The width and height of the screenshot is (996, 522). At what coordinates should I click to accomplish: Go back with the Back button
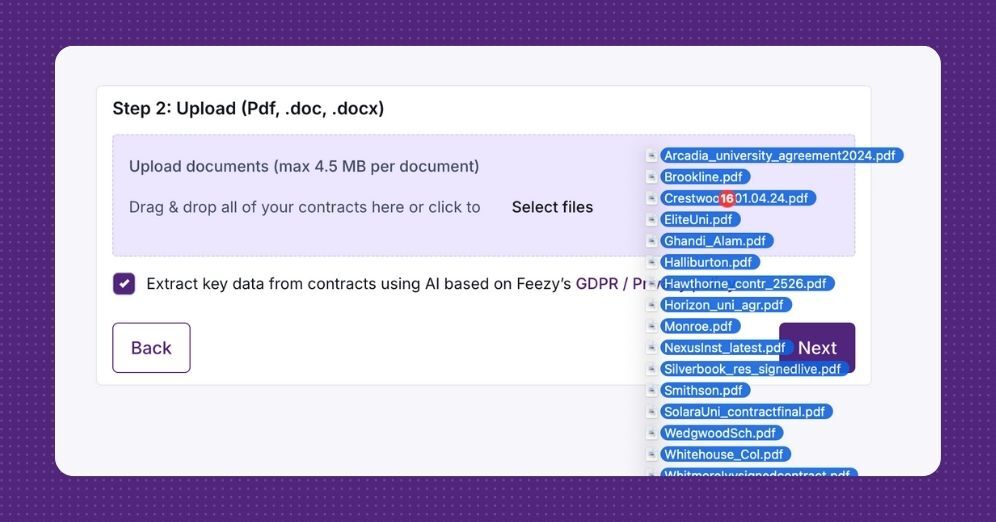[x=151, y=347]
